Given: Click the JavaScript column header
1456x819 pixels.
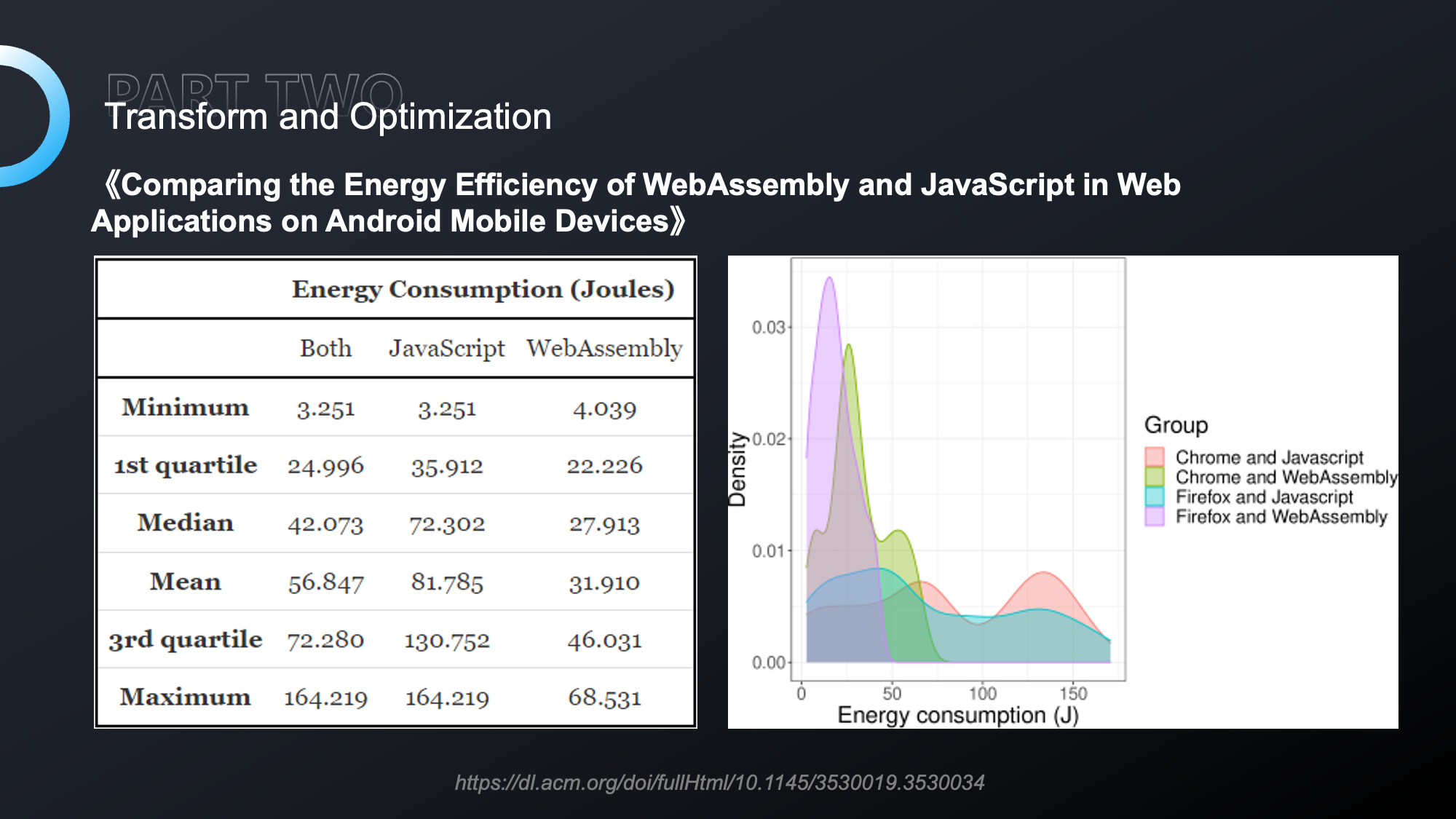Looking at the screenshot, I should 446,349.
